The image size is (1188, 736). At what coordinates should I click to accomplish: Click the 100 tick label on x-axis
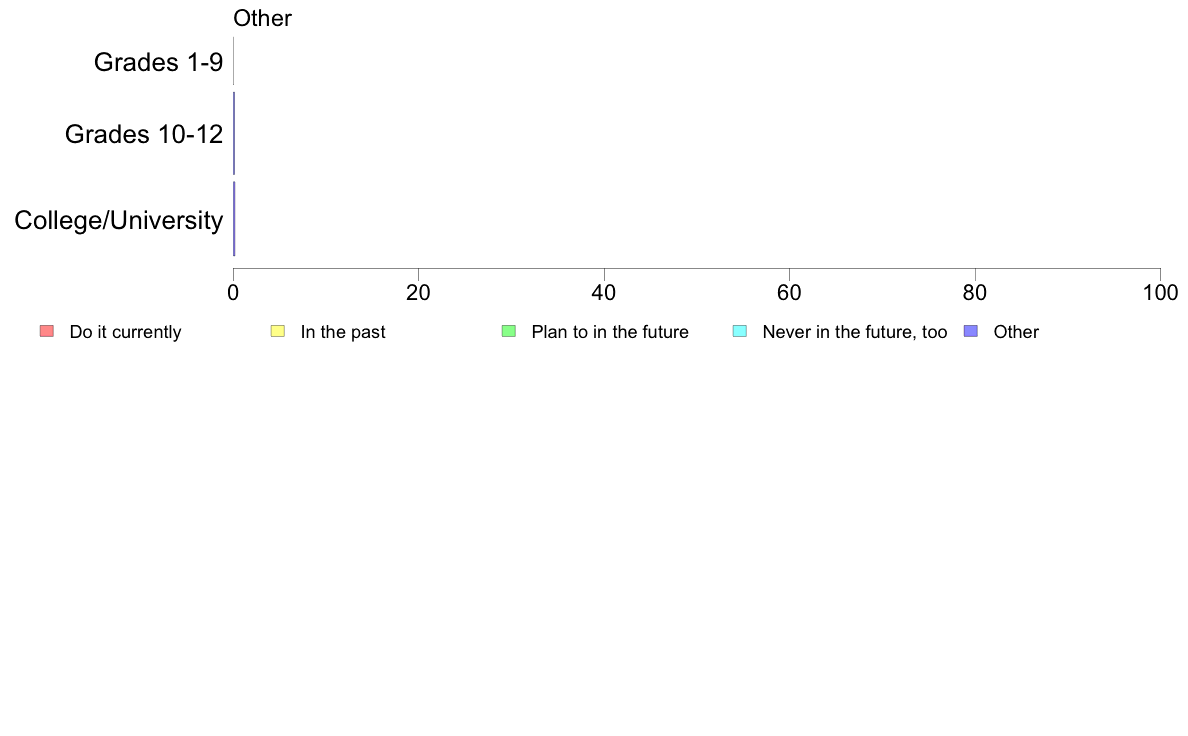(1160, 293)
